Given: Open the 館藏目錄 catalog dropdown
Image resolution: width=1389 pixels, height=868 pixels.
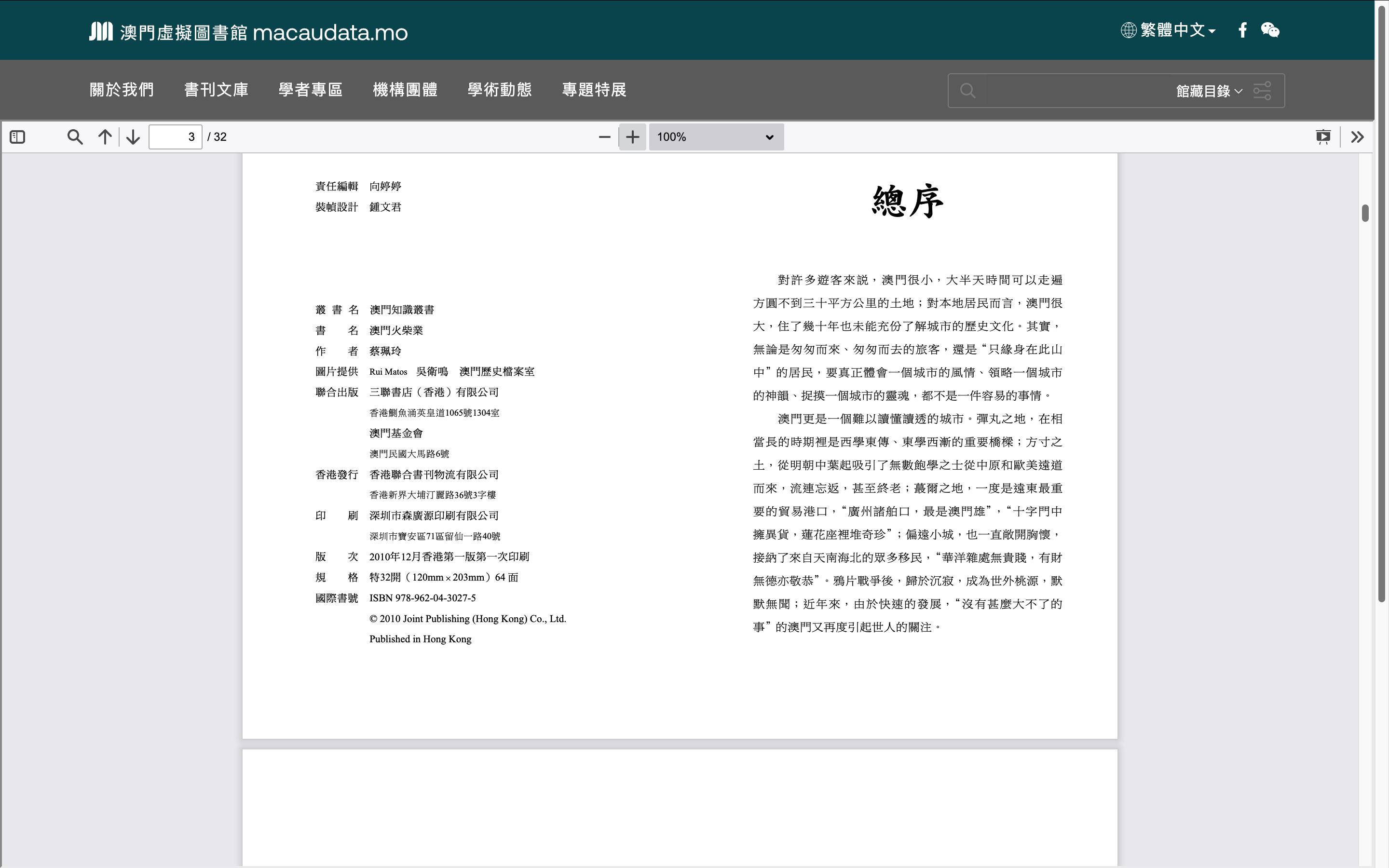Looking at the screenshot, I should pos(1209,90).
